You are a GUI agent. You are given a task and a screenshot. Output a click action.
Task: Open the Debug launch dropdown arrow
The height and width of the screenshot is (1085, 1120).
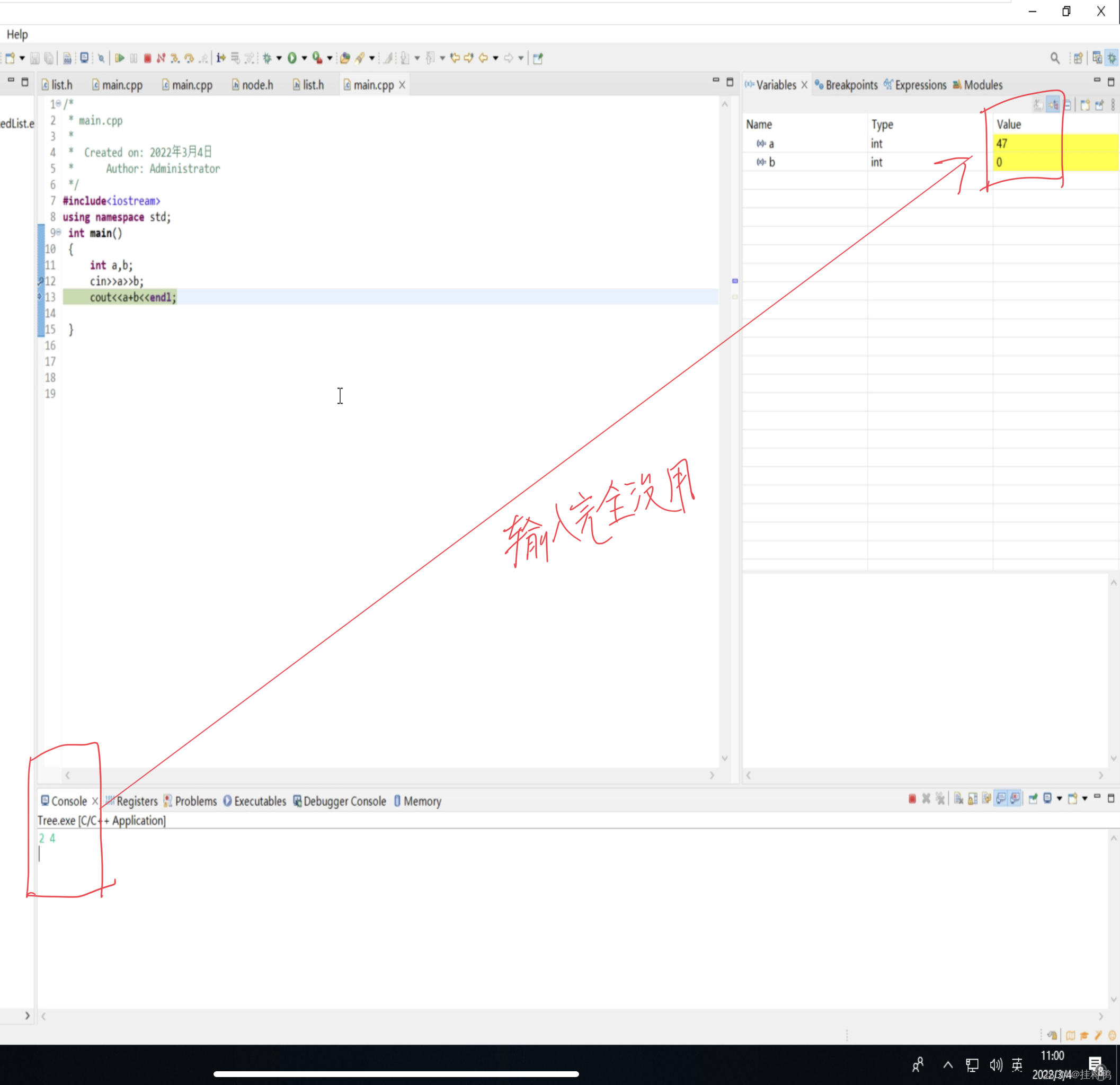click(279, 58)
